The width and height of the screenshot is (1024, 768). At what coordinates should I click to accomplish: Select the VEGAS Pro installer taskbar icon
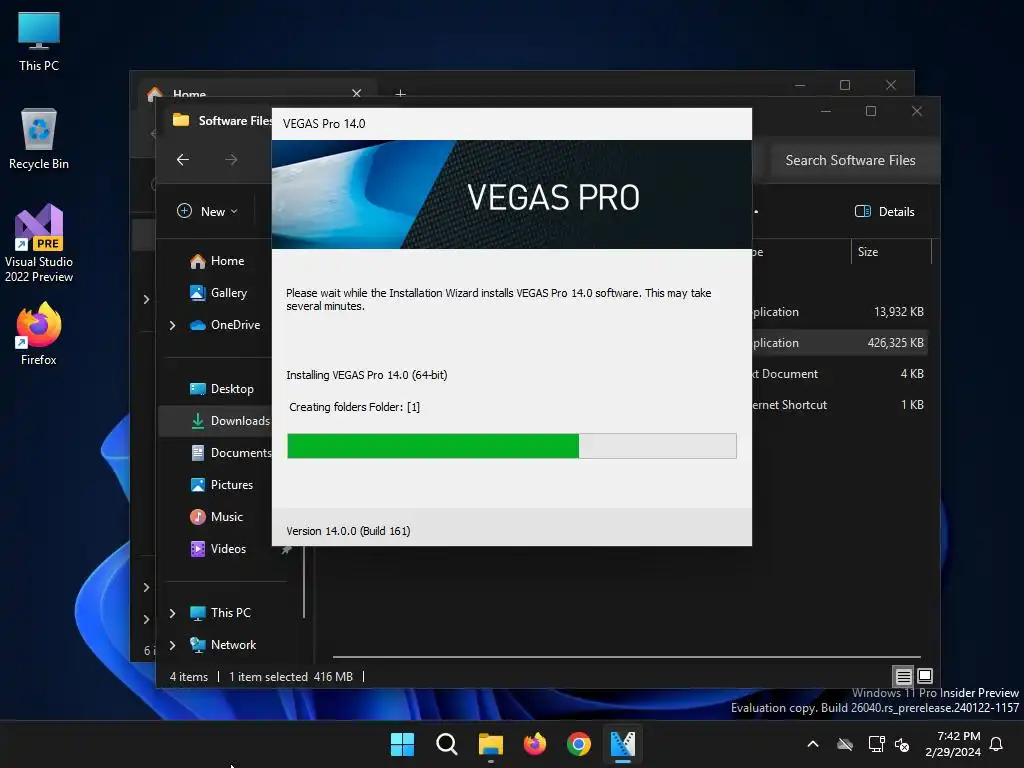[622, 744]
